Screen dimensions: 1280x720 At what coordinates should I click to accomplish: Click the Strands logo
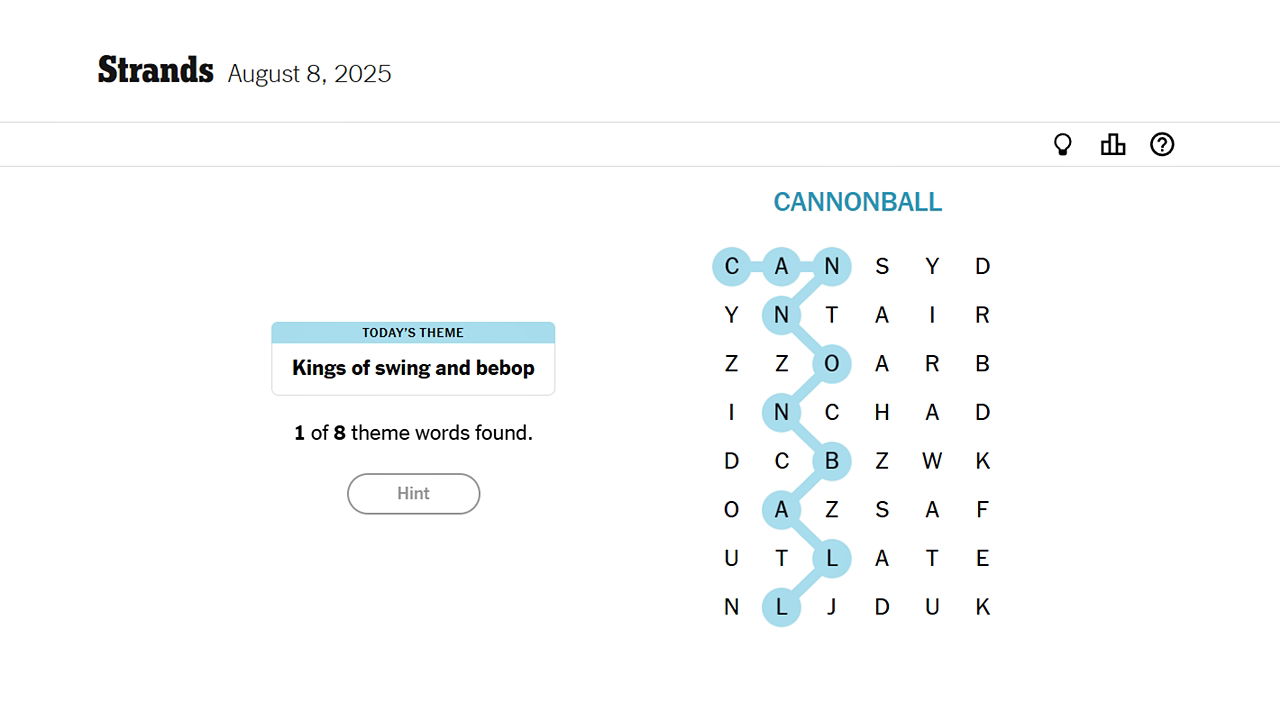[x=155, y=71]
